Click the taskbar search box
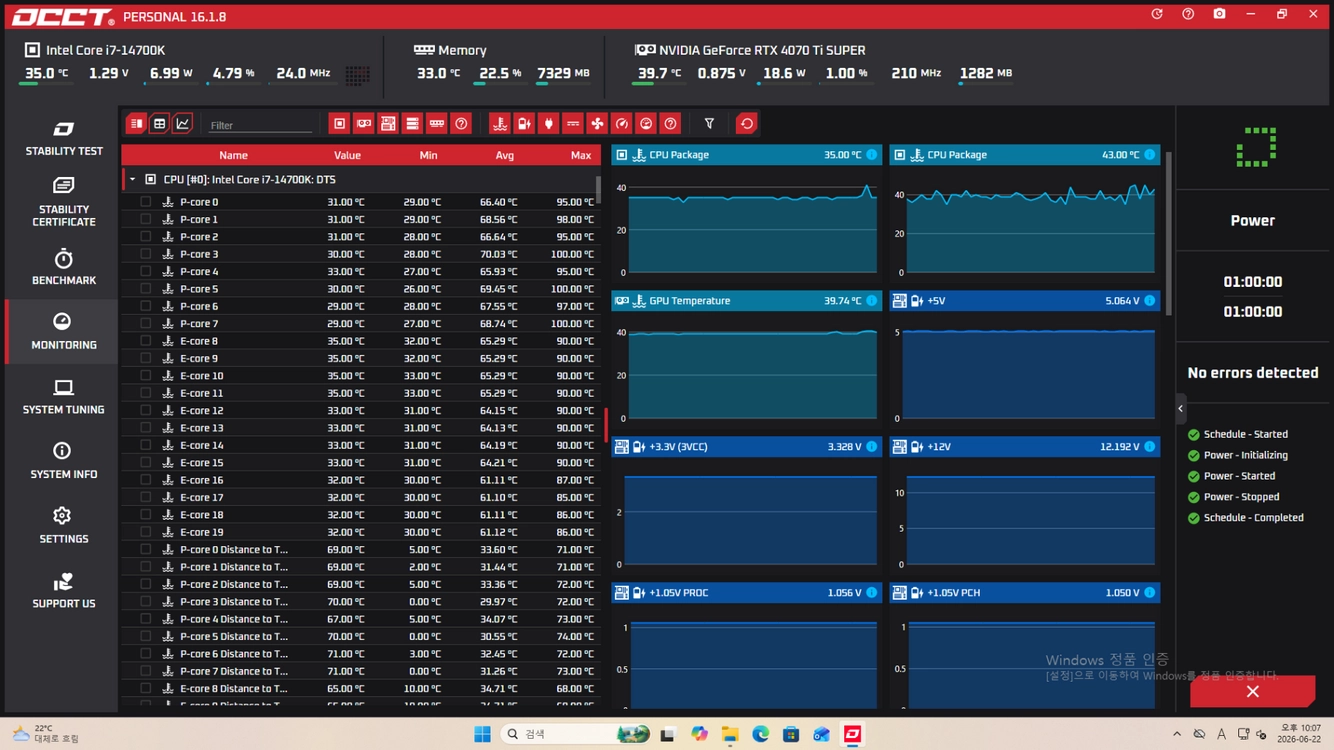 point(575,734)
